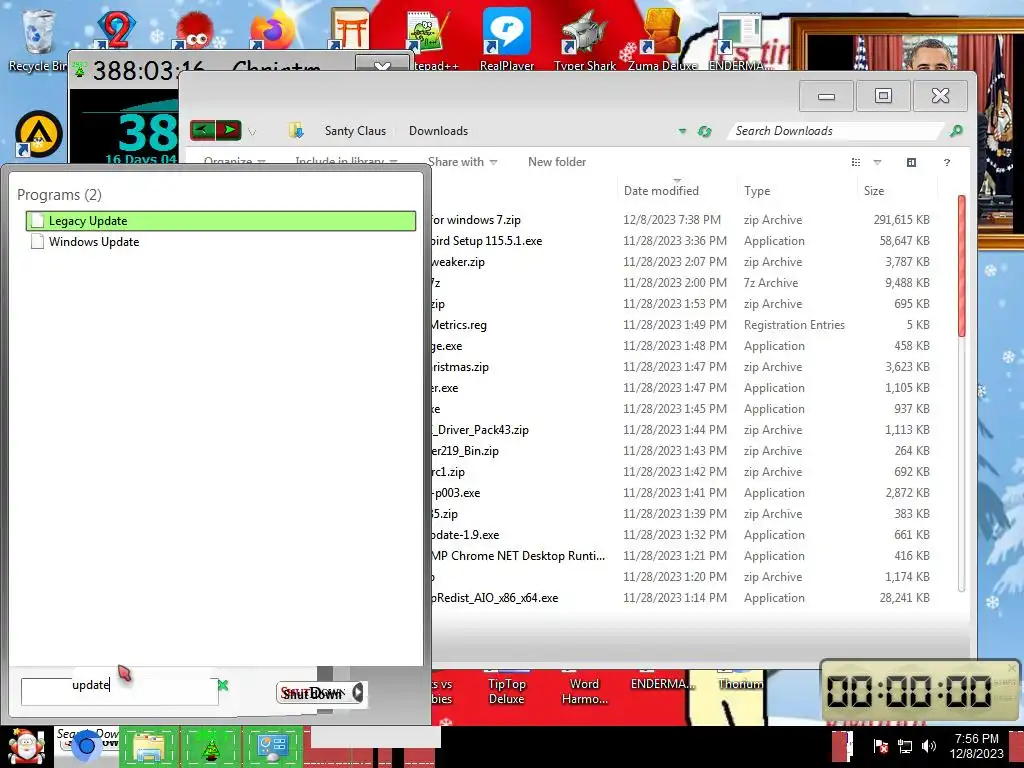Clear the Start menu search box
Viewport: 1024px width, 768px height.
click(223, 685)
